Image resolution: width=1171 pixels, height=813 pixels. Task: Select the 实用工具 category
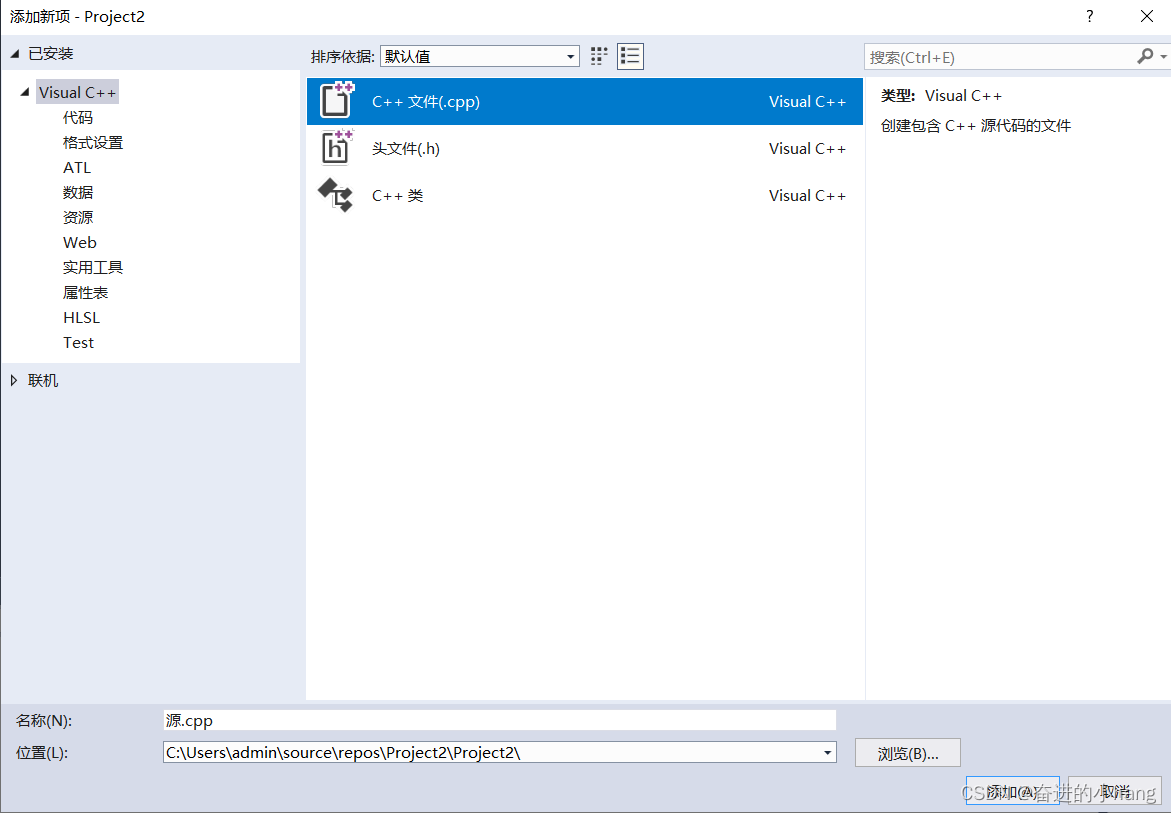click(x=93, y=267)
